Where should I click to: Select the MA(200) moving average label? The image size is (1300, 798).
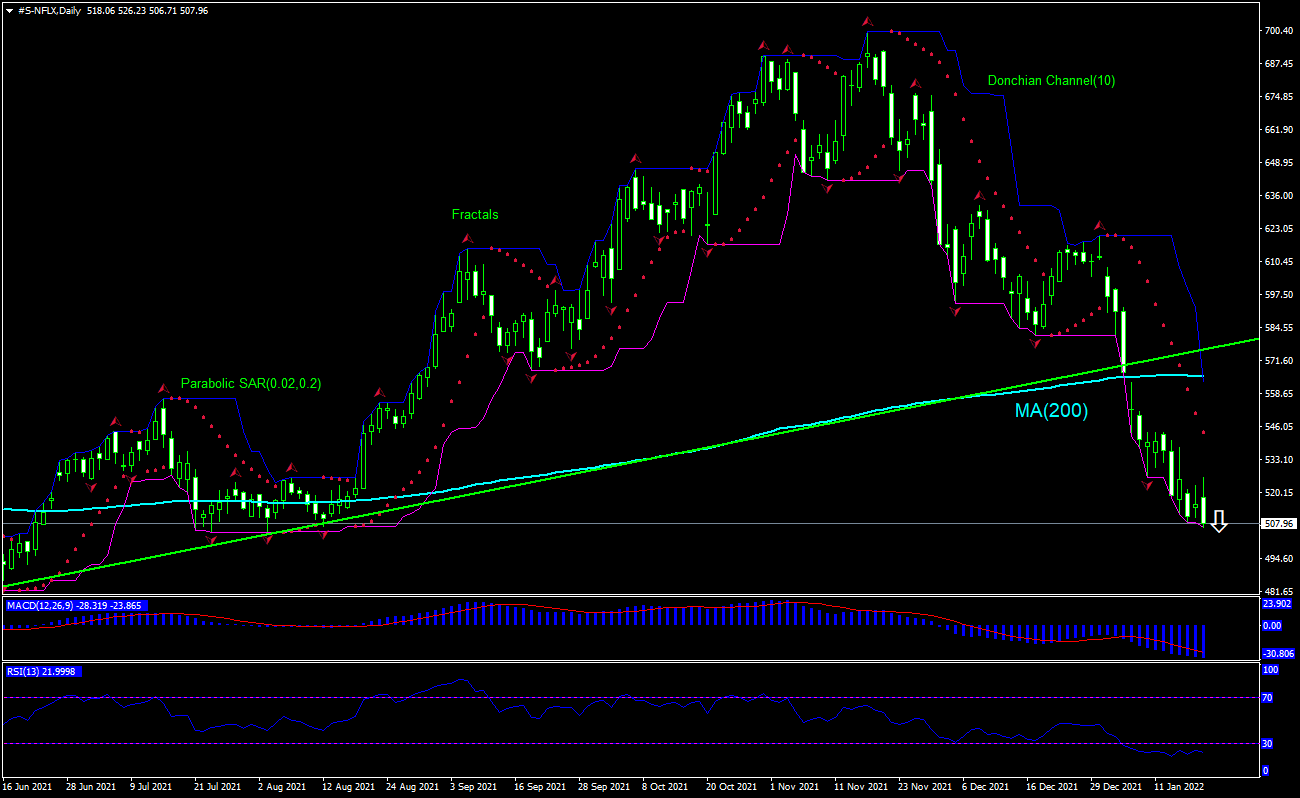pos(1051,409)
